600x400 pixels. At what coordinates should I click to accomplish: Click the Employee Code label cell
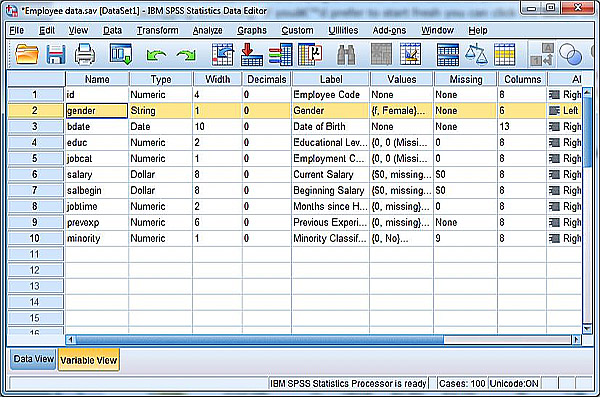click(x=330, y=95)
